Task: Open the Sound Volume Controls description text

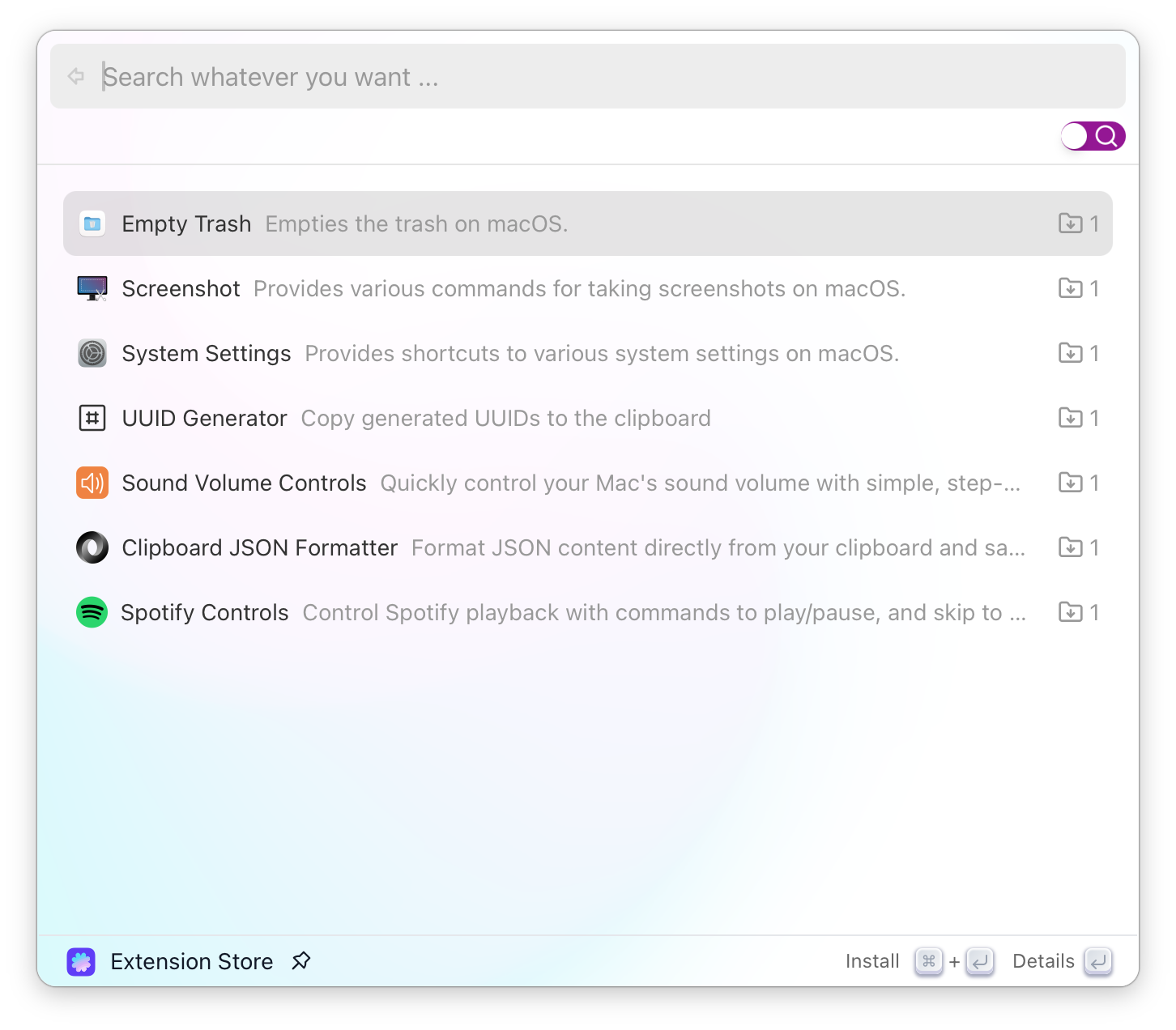Action: (701, 483)
